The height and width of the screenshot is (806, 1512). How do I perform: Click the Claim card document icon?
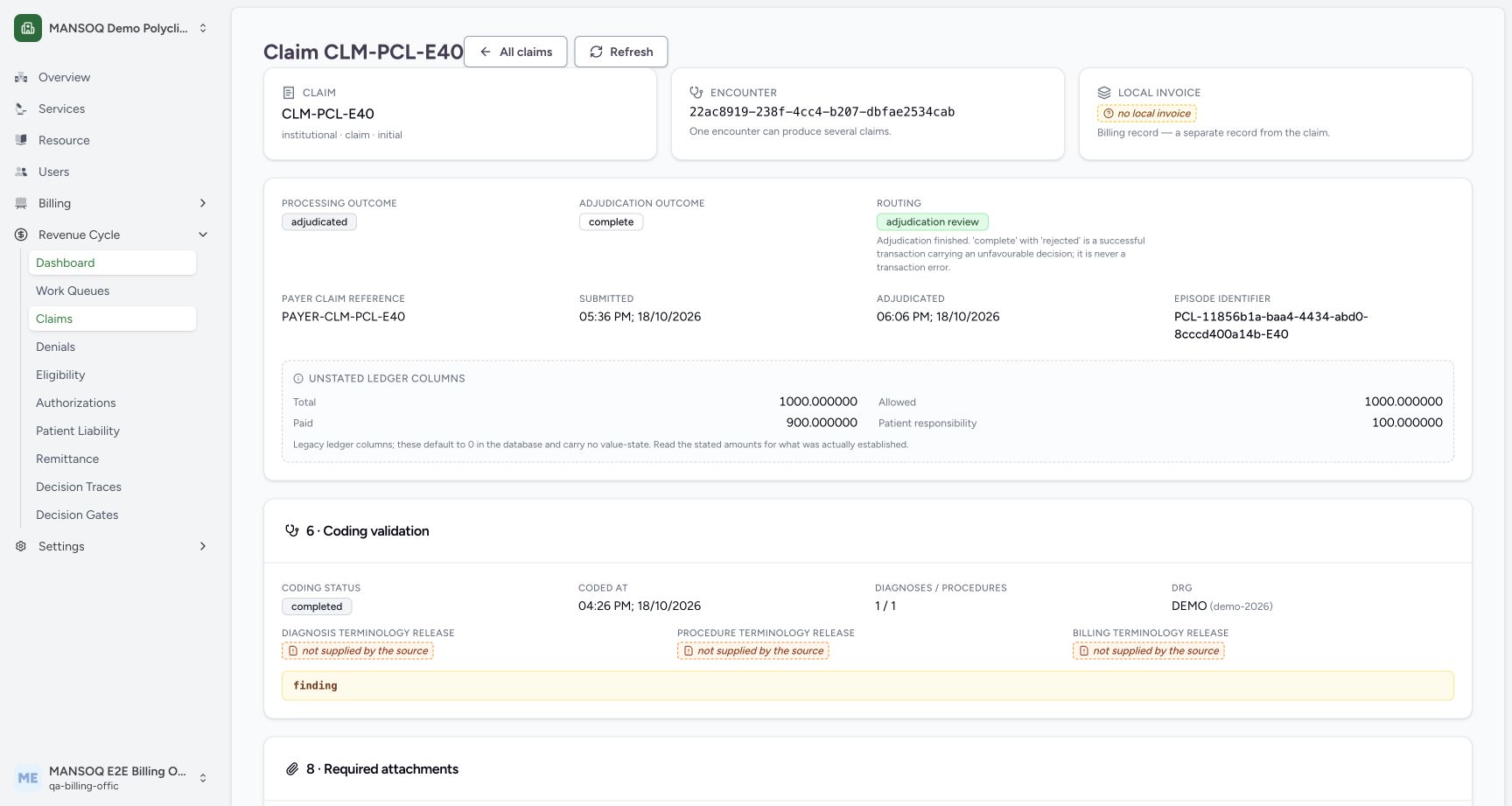coord(289,93)
